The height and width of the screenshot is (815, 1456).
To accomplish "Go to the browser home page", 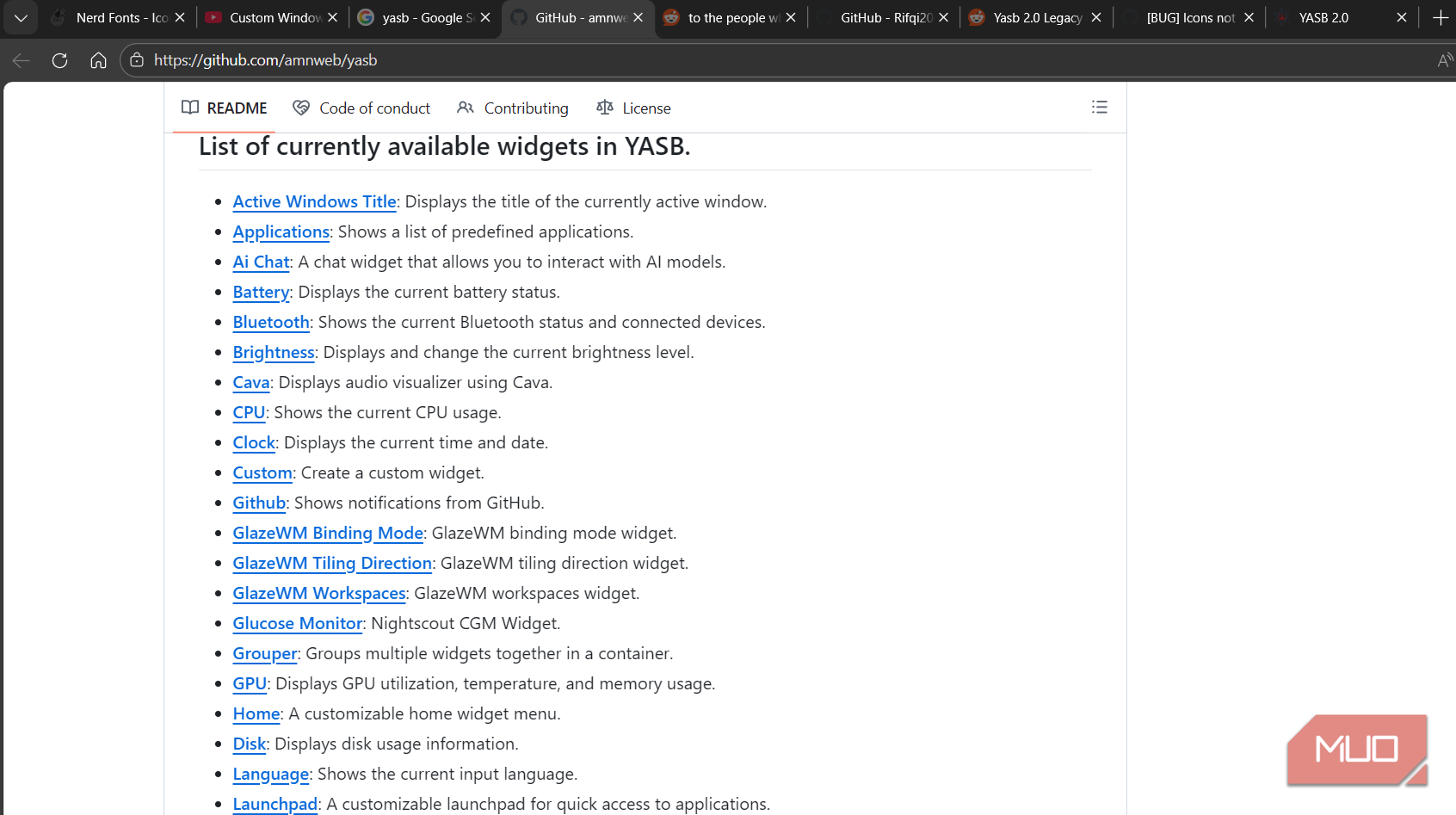I will 98,60.
